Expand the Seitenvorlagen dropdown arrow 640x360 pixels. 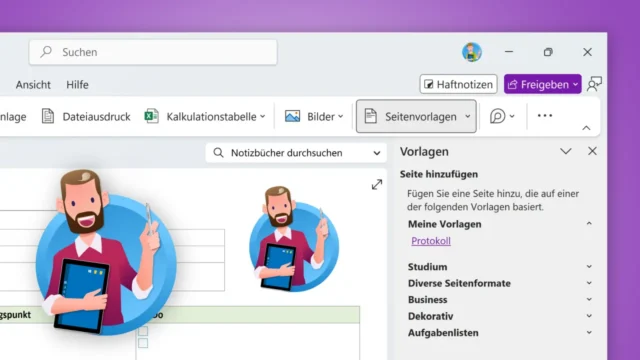468,116
